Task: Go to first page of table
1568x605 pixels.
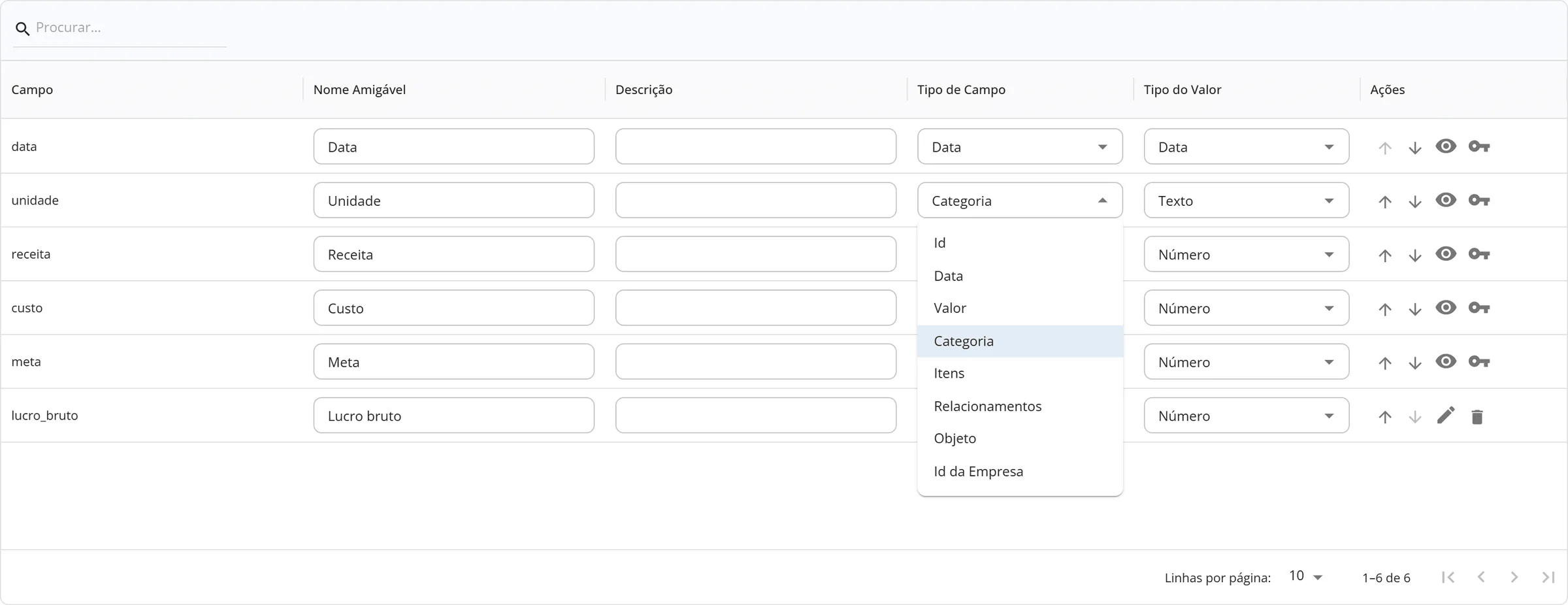Action: pyautogui.click(x=1448, y=577)
